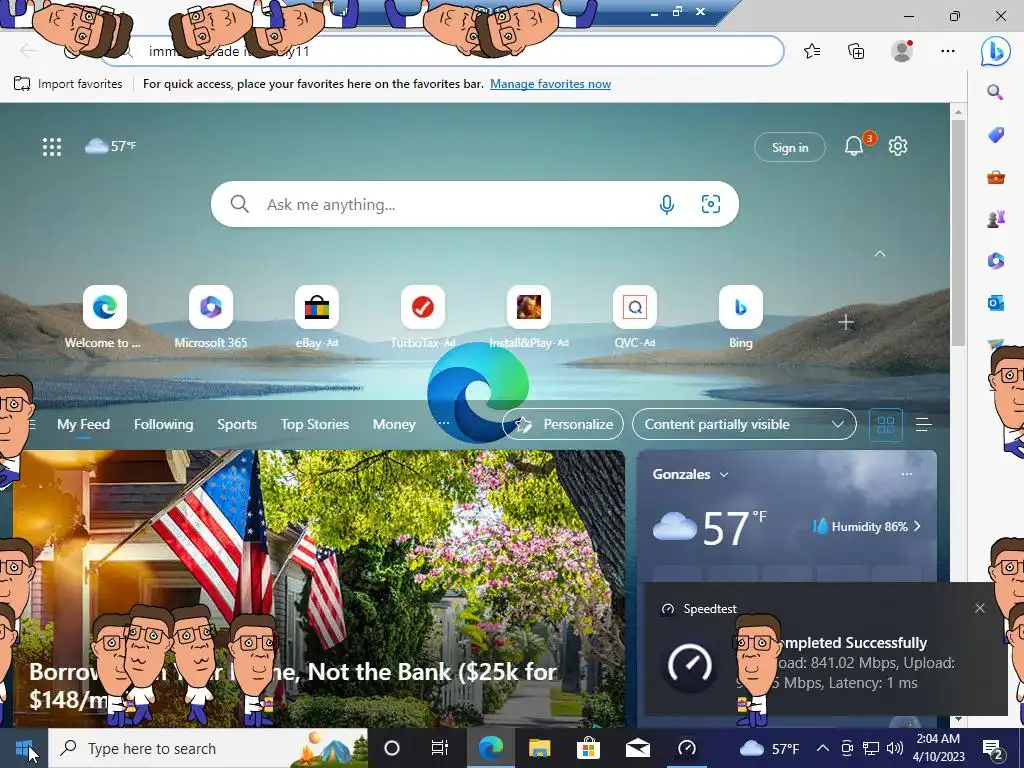The image size is (1024, 768).
Task: Open the sidebar Tools briefcase icon
Action: pyautogui.click(x=995, y=176)
